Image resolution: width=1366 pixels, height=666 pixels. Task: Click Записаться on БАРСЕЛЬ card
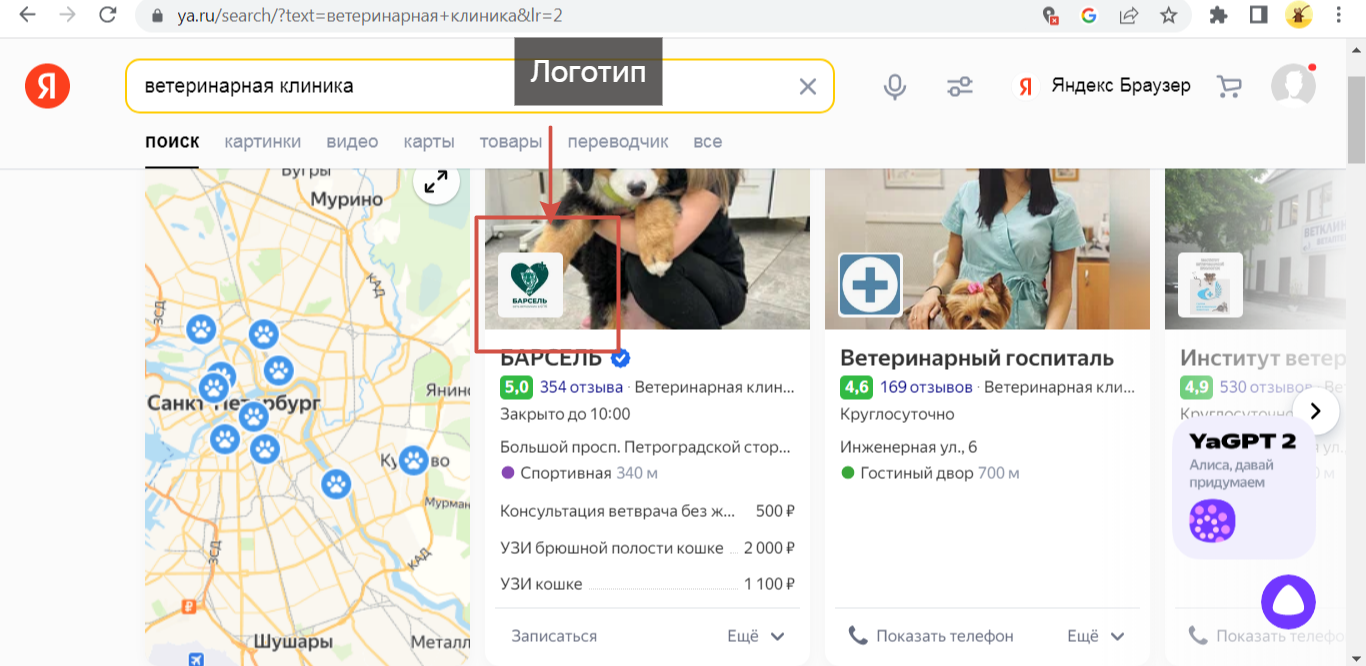[554, 636]
